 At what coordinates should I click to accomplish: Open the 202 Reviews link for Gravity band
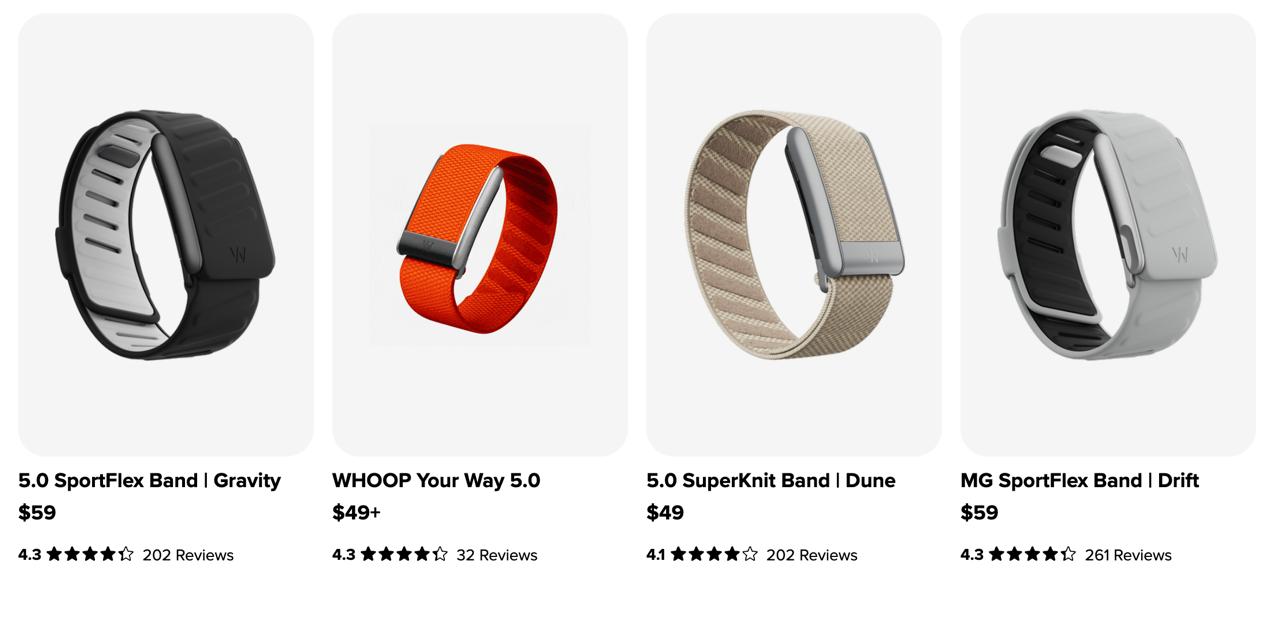tap(188, 555)
